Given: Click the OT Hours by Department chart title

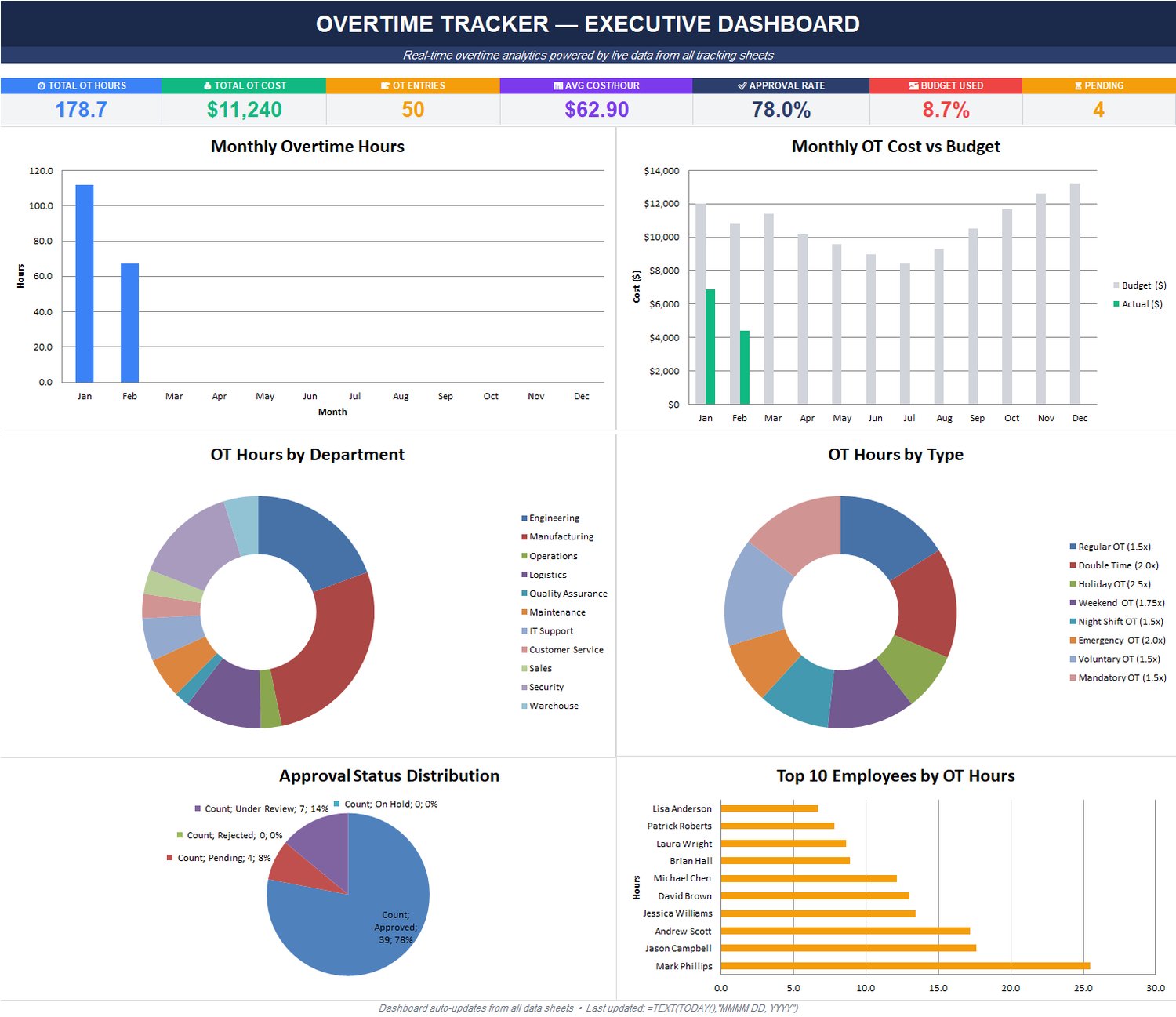Looking at the screenshot, I should [307, 455].
